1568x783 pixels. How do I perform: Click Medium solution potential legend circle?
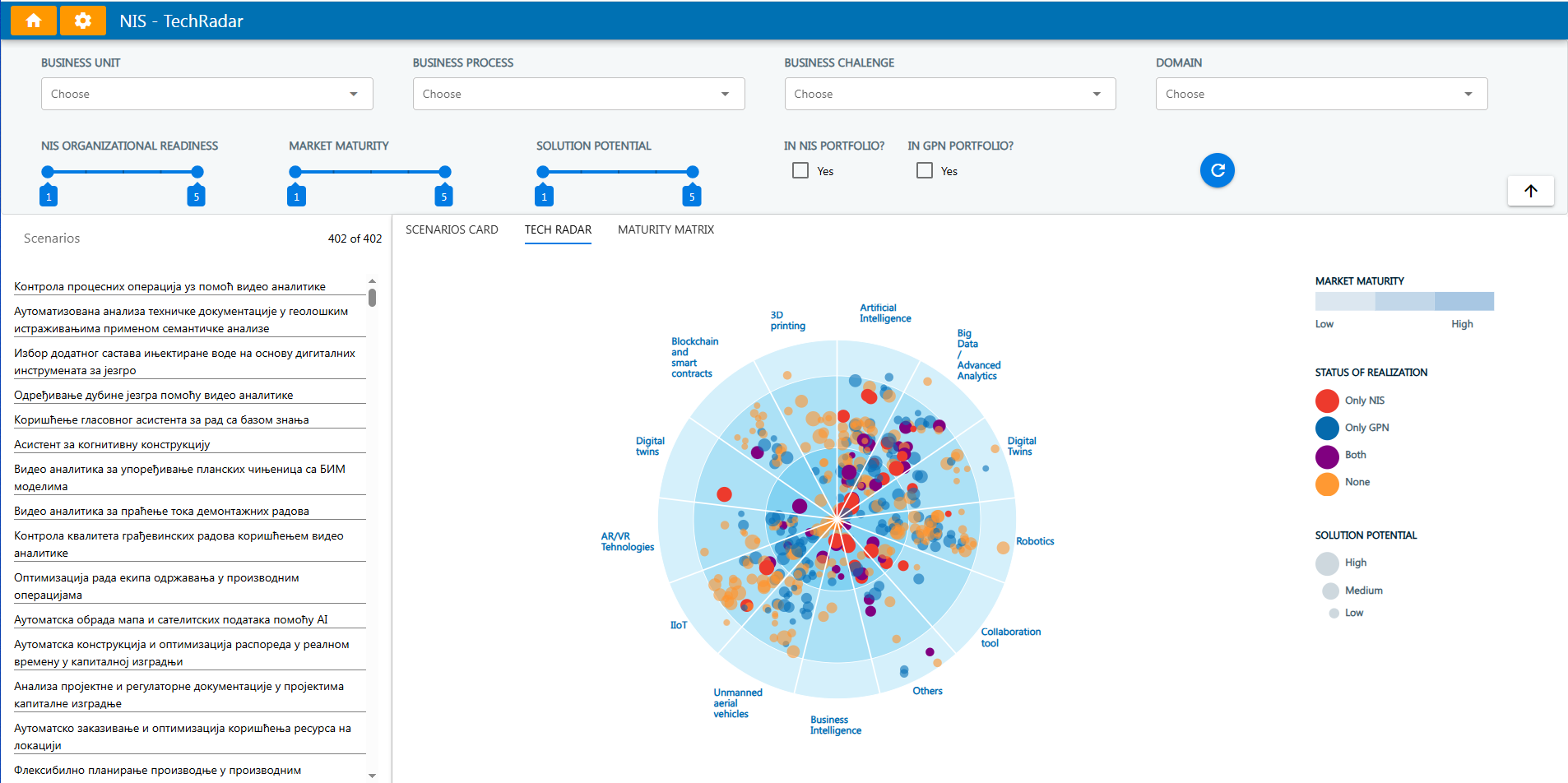coord(1330,591)
